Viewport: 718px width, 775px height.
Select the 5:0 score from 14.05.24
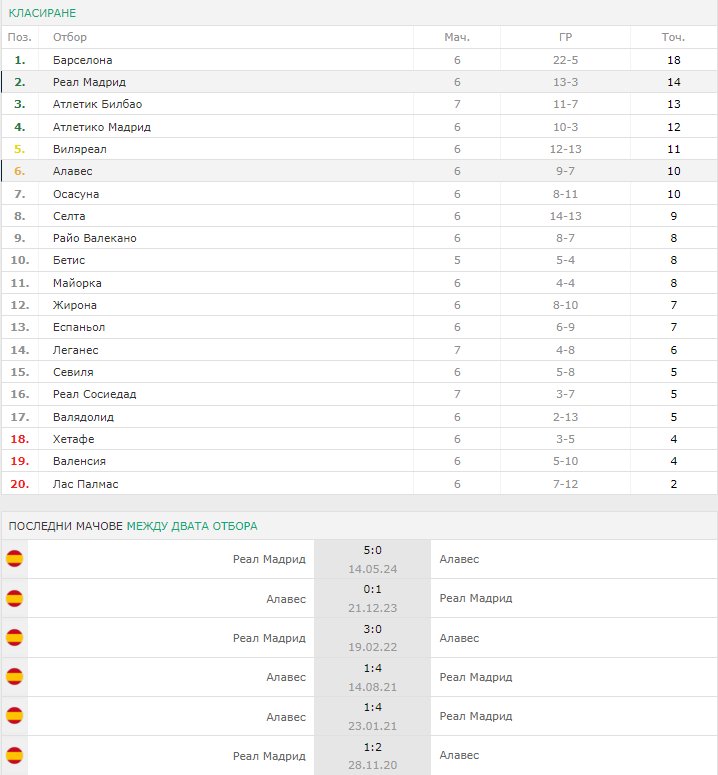click(373, 550)
